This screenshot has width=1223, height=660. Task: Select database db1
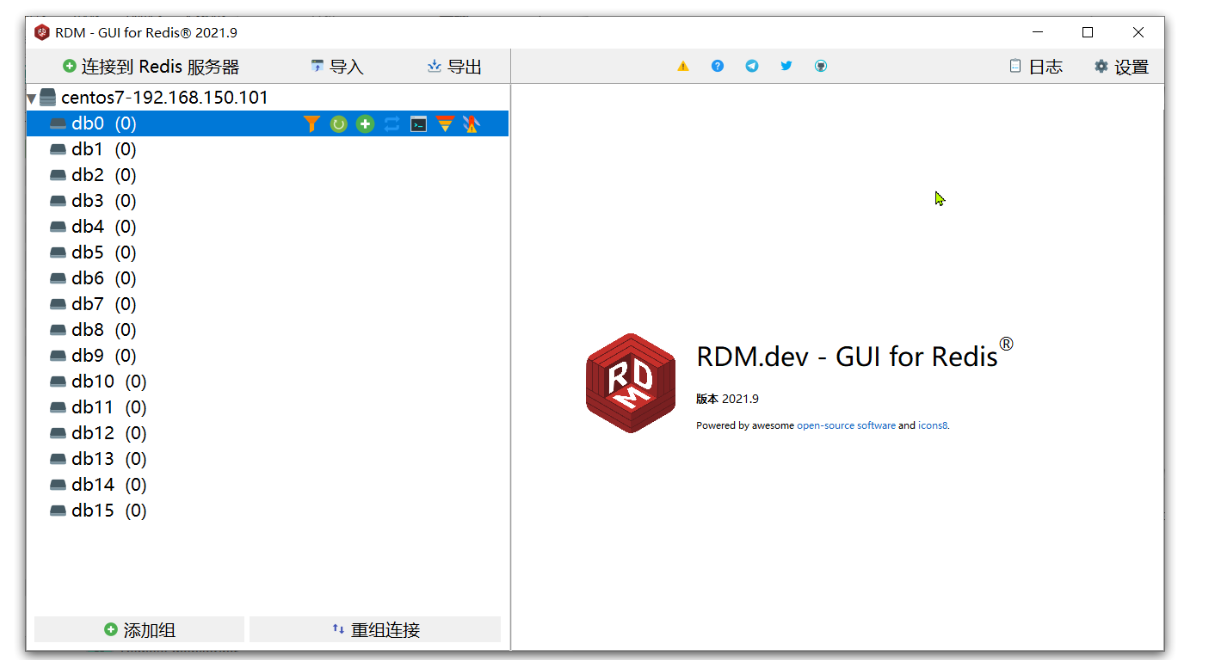pos(268,149)
